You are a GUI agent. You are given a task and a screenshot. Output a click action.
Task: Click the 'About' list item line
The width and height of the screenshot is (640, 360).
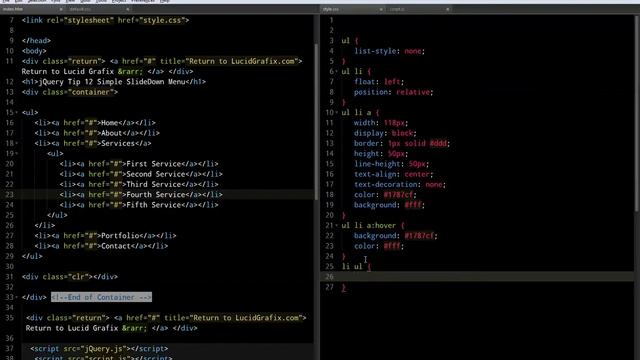coord(97,133)
